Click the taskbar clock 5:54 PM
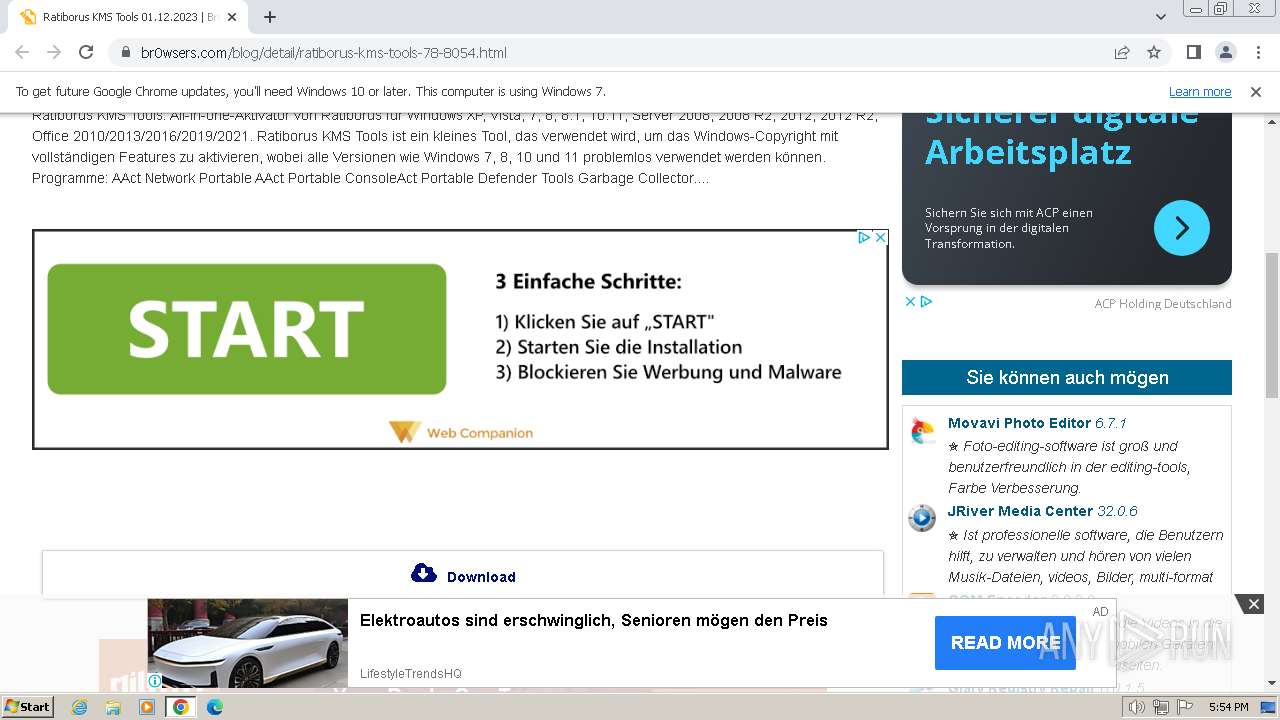The image size is (1280, 720). pyautogui.click(x=1228, y=707)
